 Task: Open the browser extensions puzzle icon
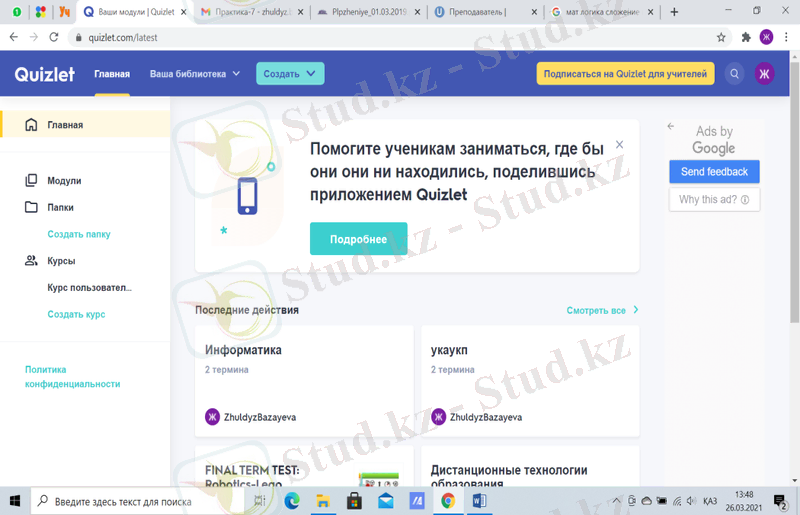pyautogui.click(x=746, y=37)
